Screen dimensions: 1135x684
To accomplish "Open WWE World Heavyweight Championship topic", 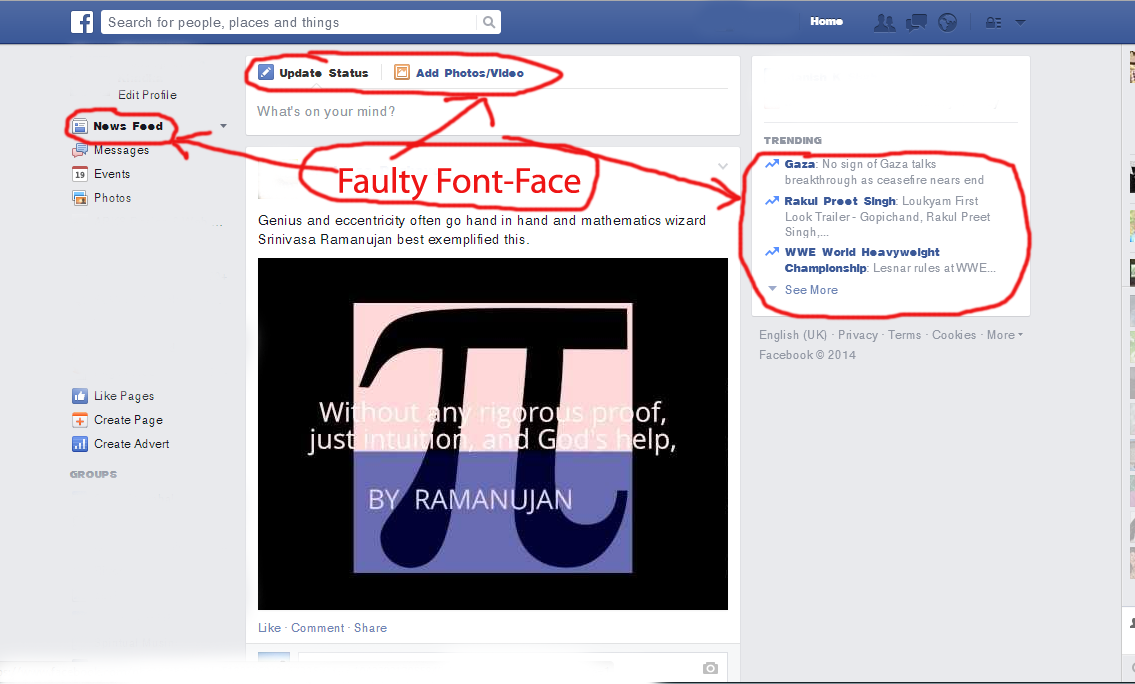I will (862, 260).
